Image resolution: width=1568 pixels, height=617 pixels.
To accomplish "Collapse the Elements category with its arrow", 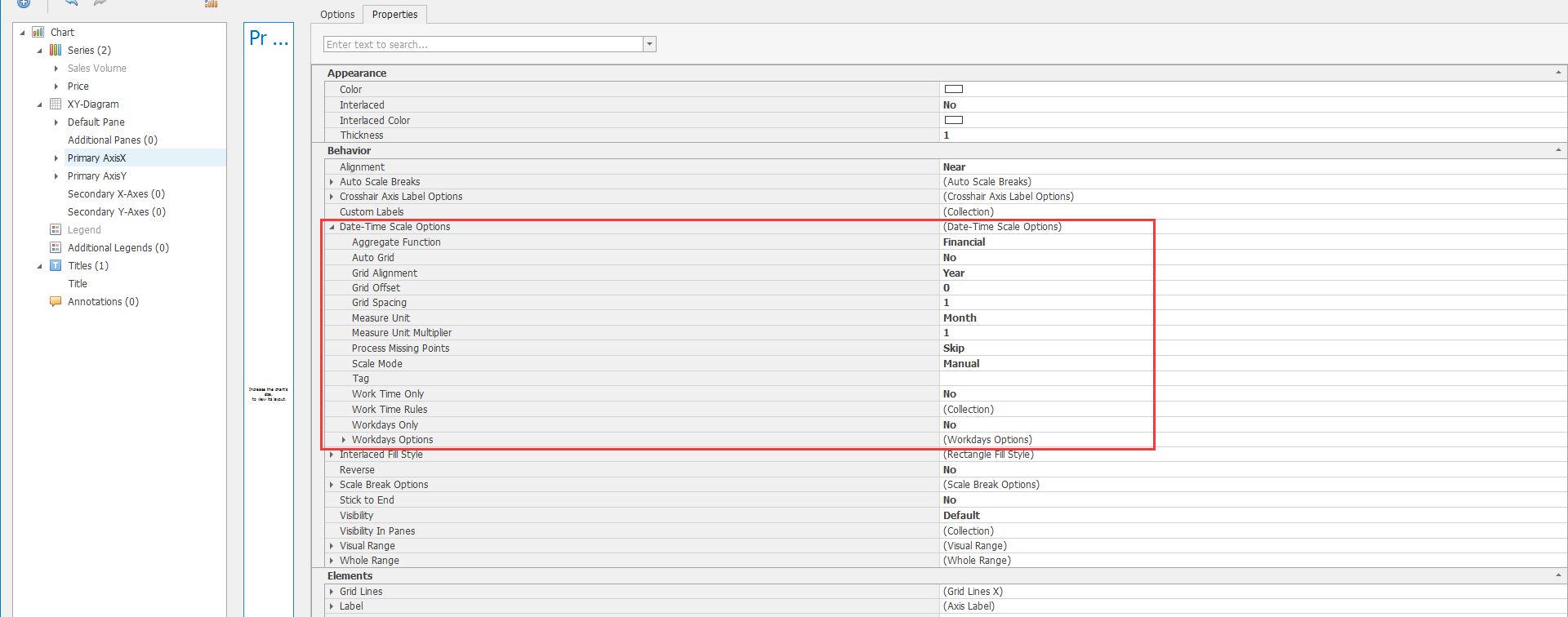I will 1558,575.
